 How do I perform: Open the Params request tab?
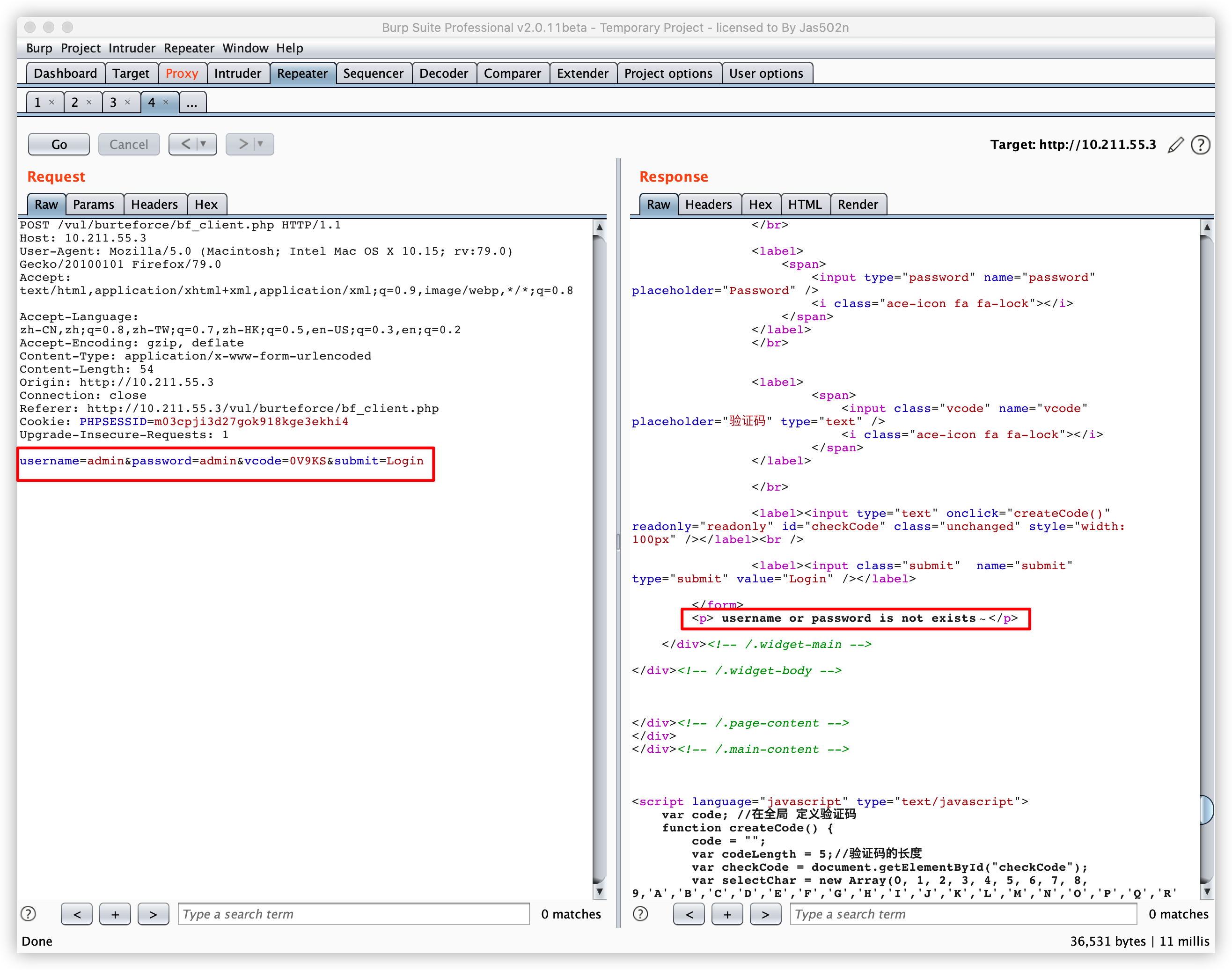pyautogui.click(x=94, y=205)
